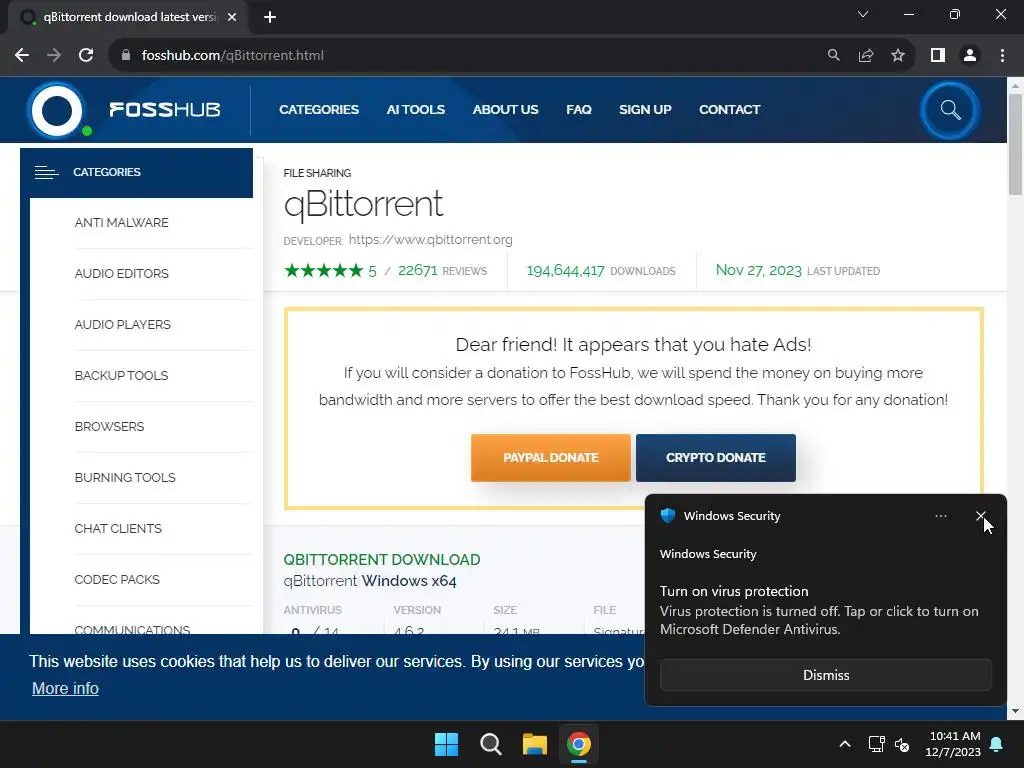1024x768 pixels.
Task: Open a new browser tab
Action: point(270,17)
